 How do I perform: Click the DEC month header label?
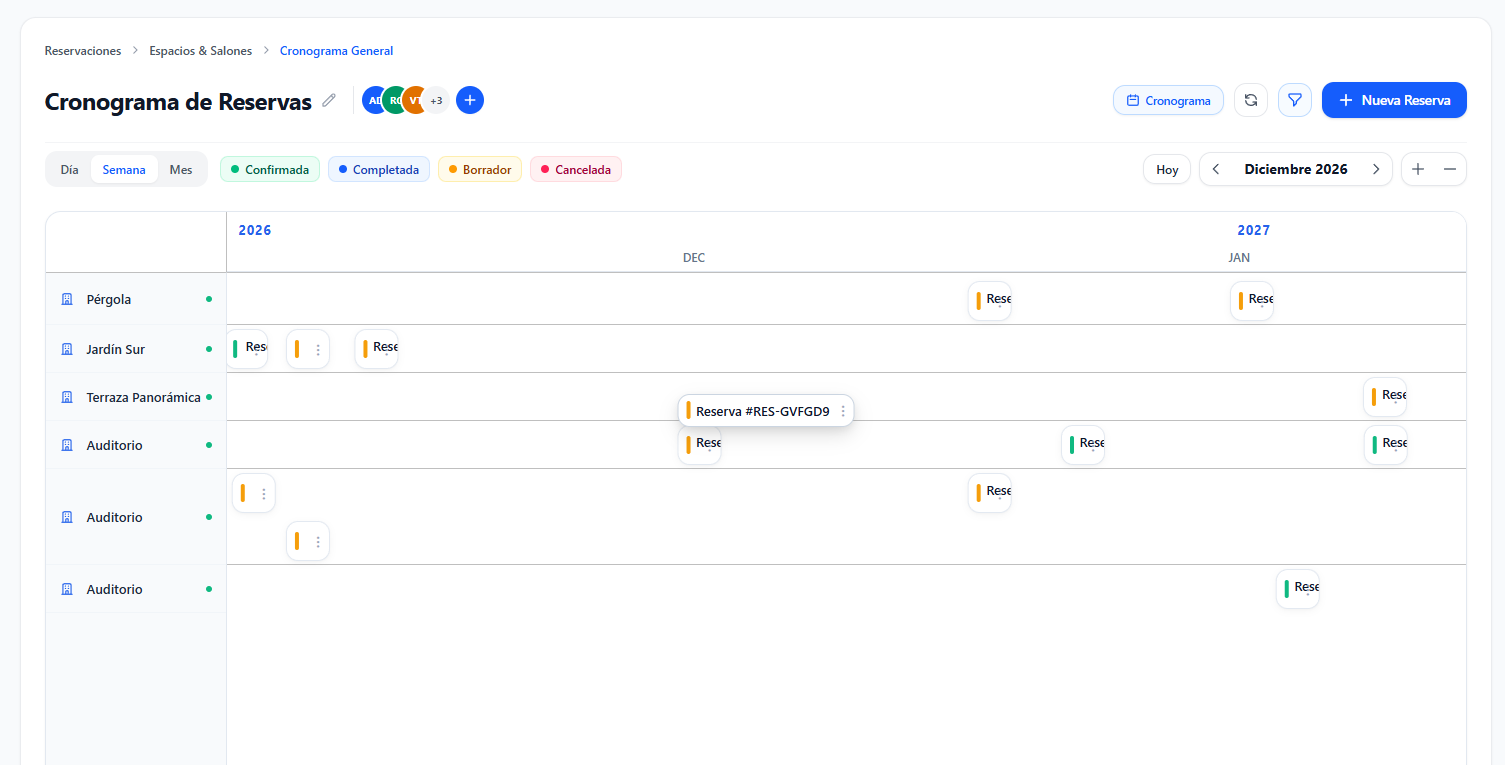pos(694,257)
